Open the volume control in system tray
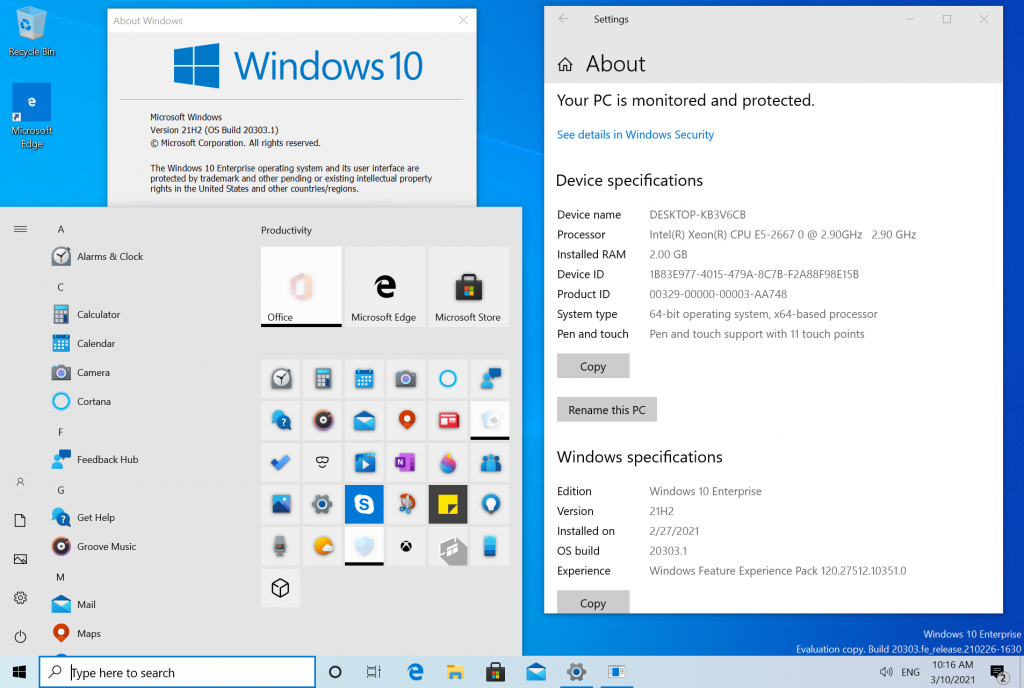The width and height of the screenshot is (1024, 688). click(x=886, y=672)
